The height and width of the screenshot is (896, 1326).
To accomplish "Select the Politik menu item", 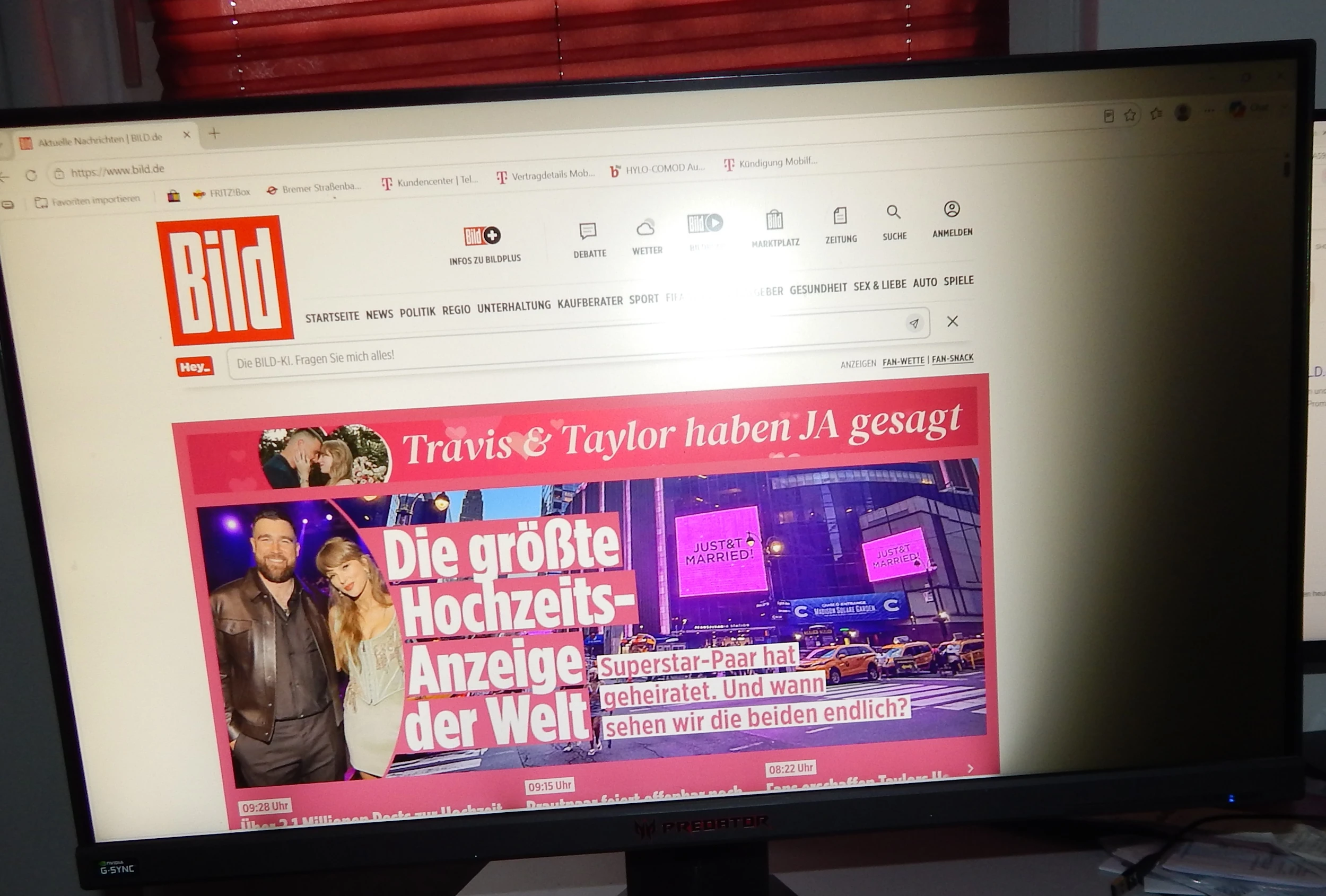I will pos(417,312).
